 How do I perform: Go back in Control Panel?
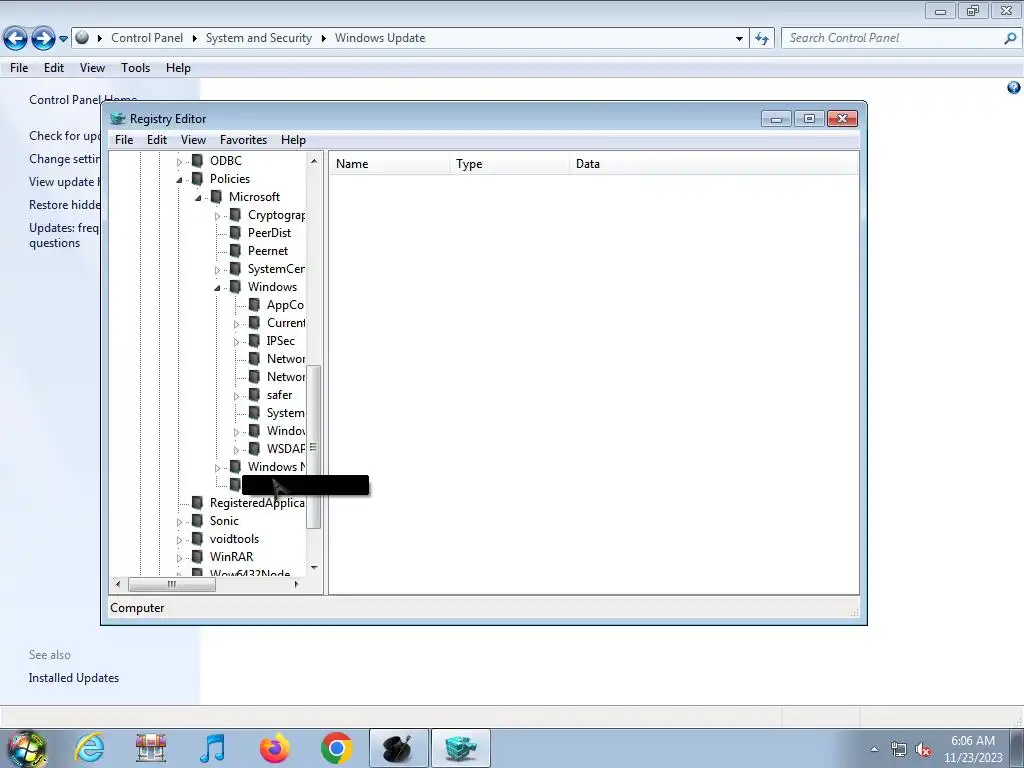click(16, 39)
